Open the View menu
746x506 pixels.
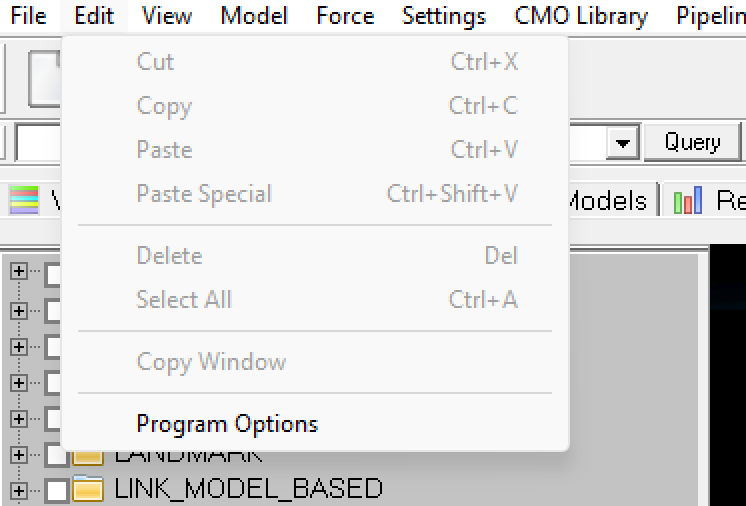(x=167, y=16)
